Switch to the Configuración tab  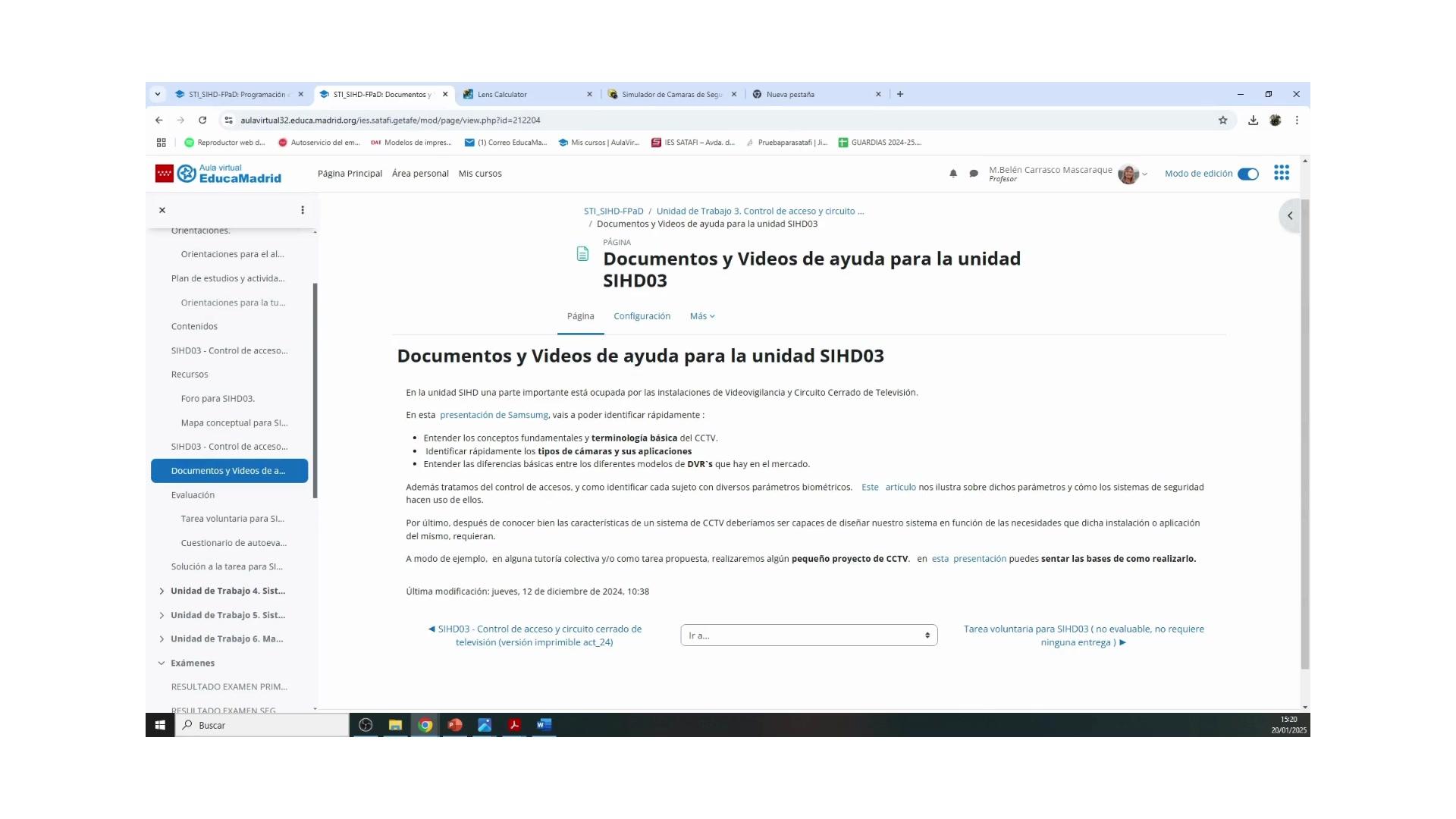(x=642, y=316)
